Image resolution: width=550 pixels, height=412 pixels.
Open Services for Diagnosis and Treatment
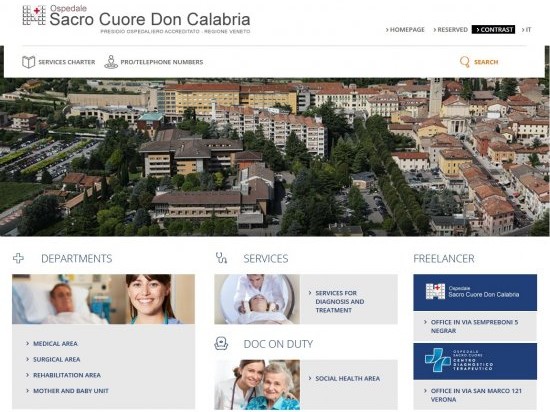click(x=339, y=302)
